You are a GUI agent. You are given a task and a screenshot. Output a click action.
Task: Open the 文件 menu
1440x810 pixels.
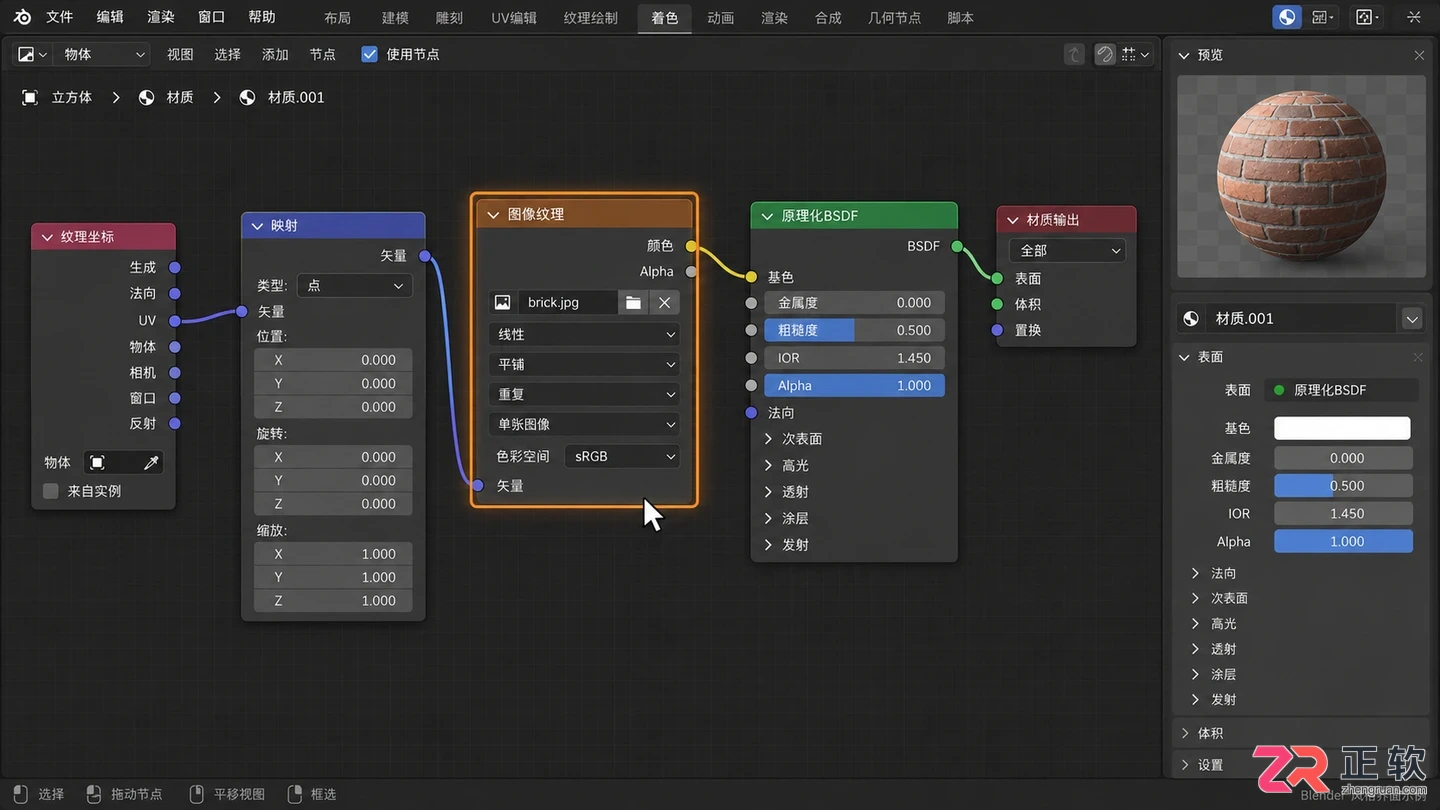pos(60,17)
